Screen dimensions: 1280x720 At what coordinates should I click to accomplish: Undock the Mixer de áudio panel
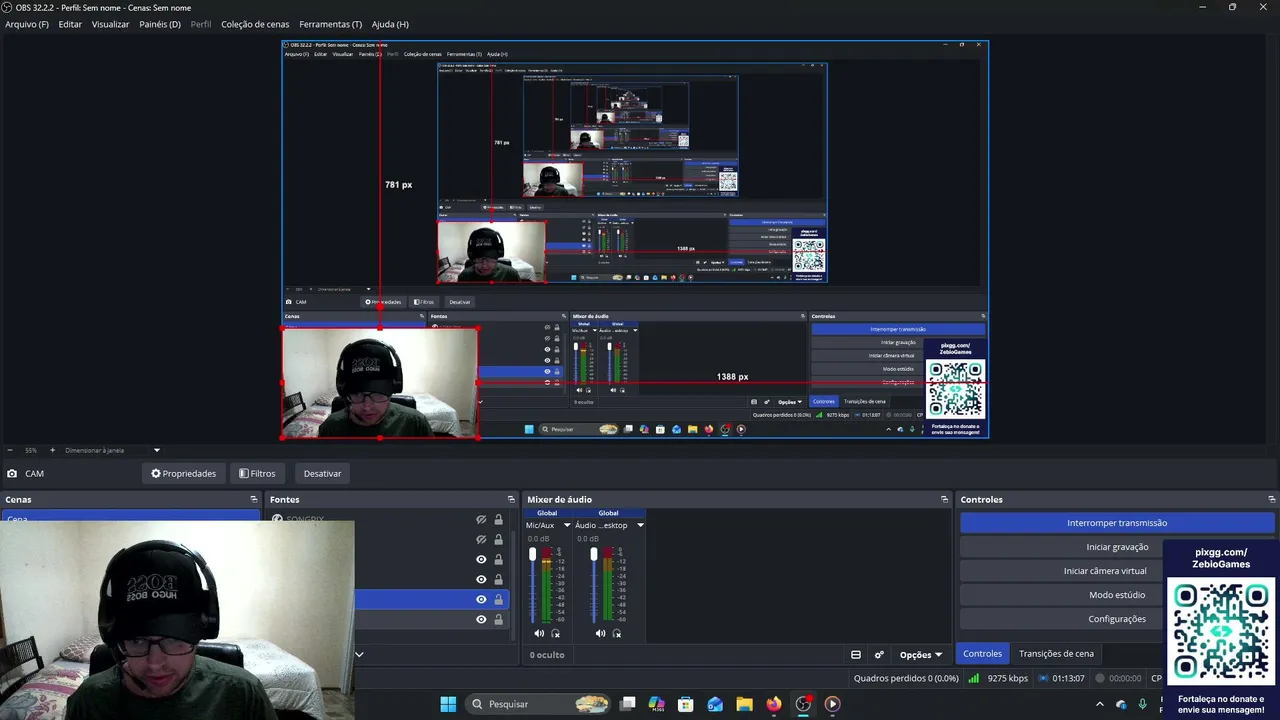point(944,499)
